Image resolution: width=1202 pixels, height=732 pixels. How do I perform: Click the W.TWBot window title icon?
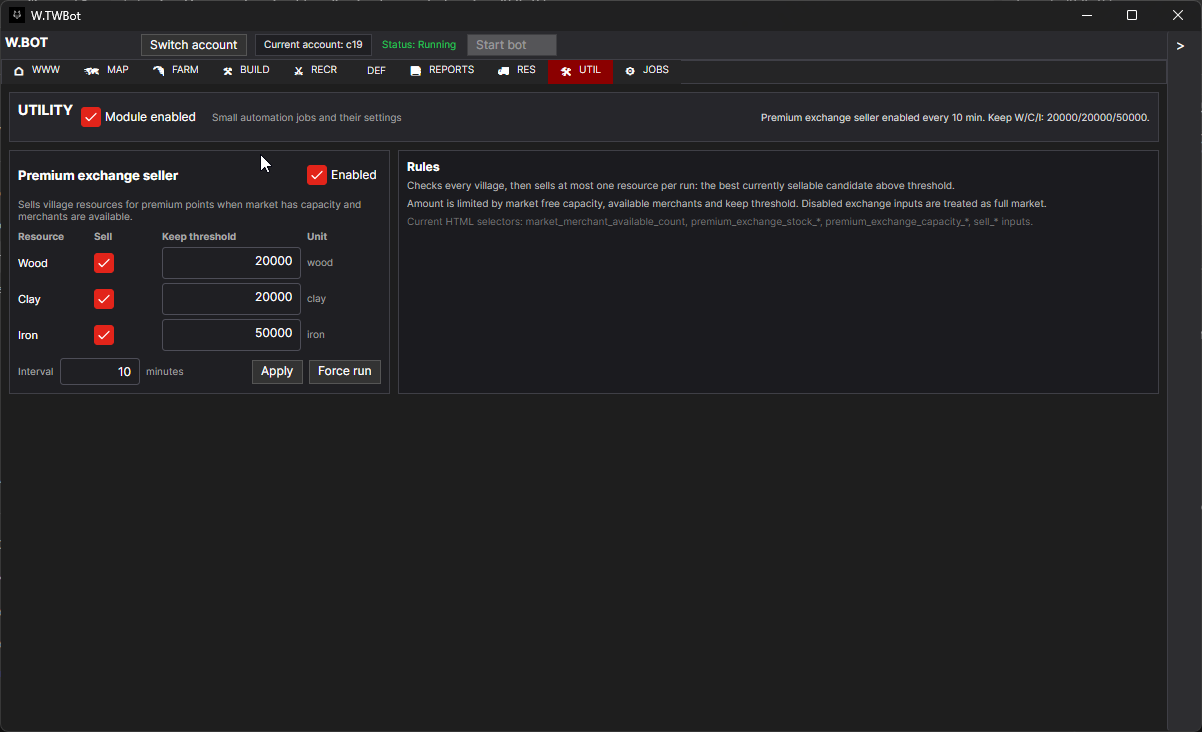[x=16, y=15]
